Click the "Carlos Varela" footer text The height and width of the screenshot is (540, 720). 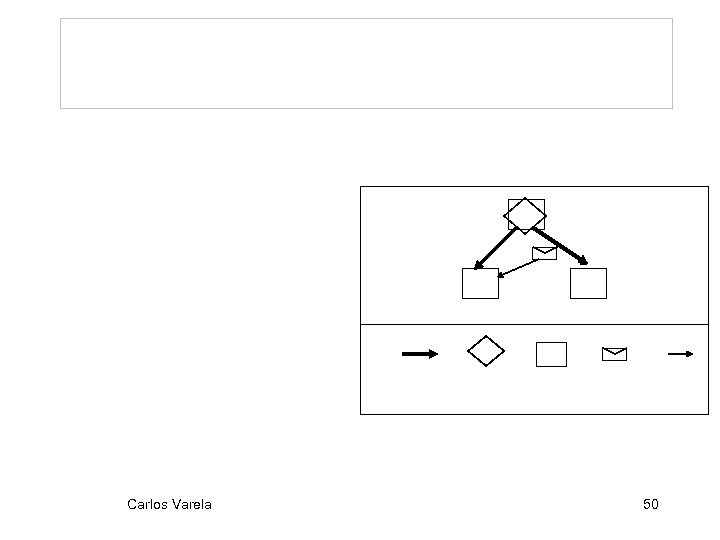click(x=169, y=505)
